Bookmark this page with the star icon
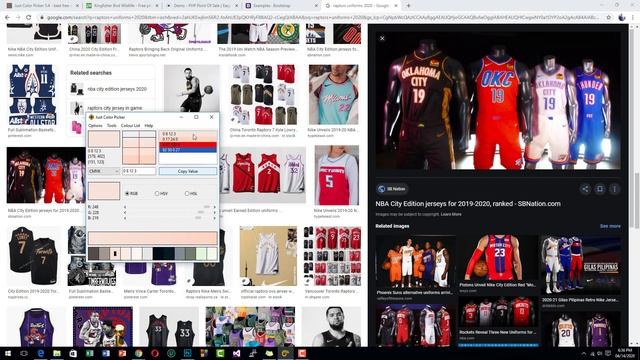The width and height of the screenshot is (640, 360). pyautogui.click(x=609, y=18)
